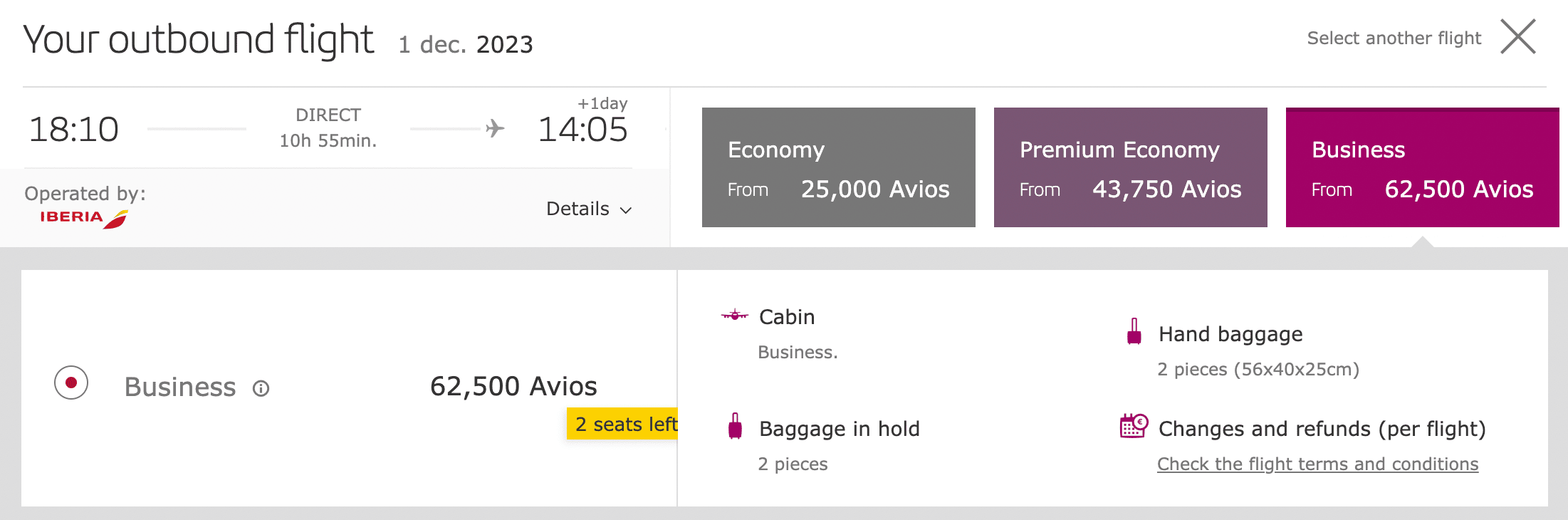The height and width of the screenshot is (520, 1568).
Task: Click the Business fare label text
Action: tap(180, 387)
